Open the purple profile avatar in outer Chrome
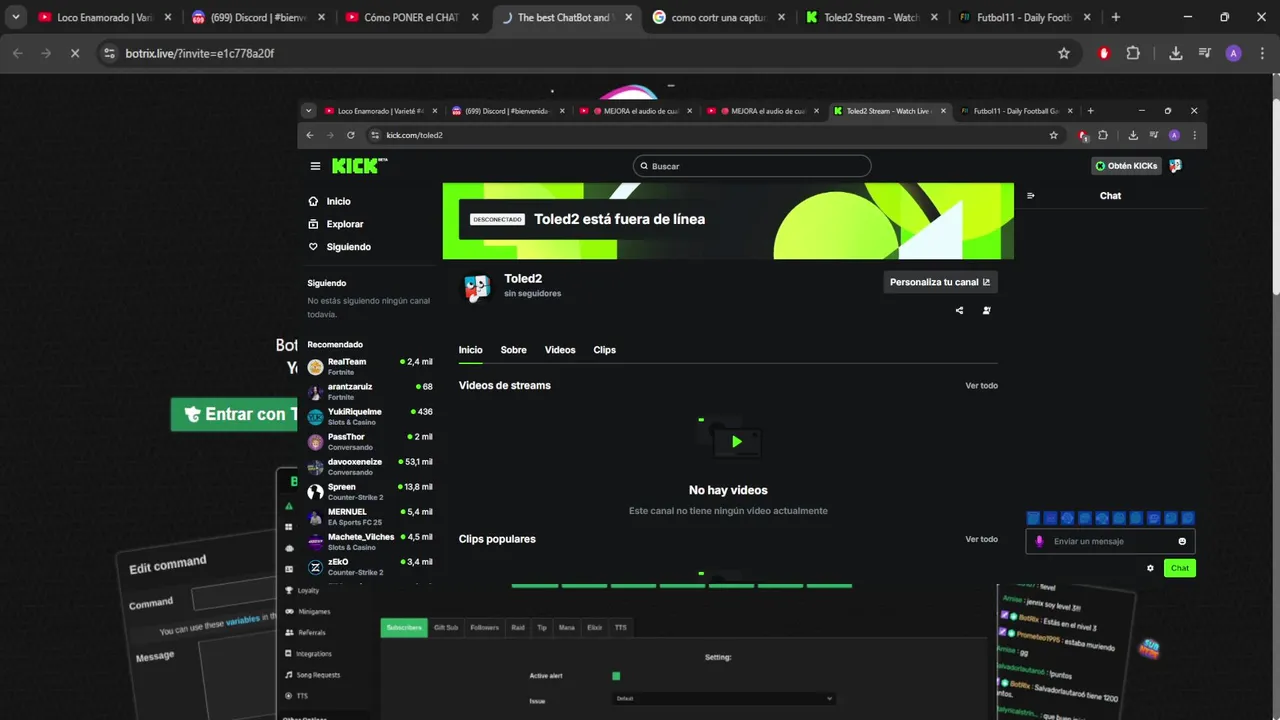 pos(1233,53)
